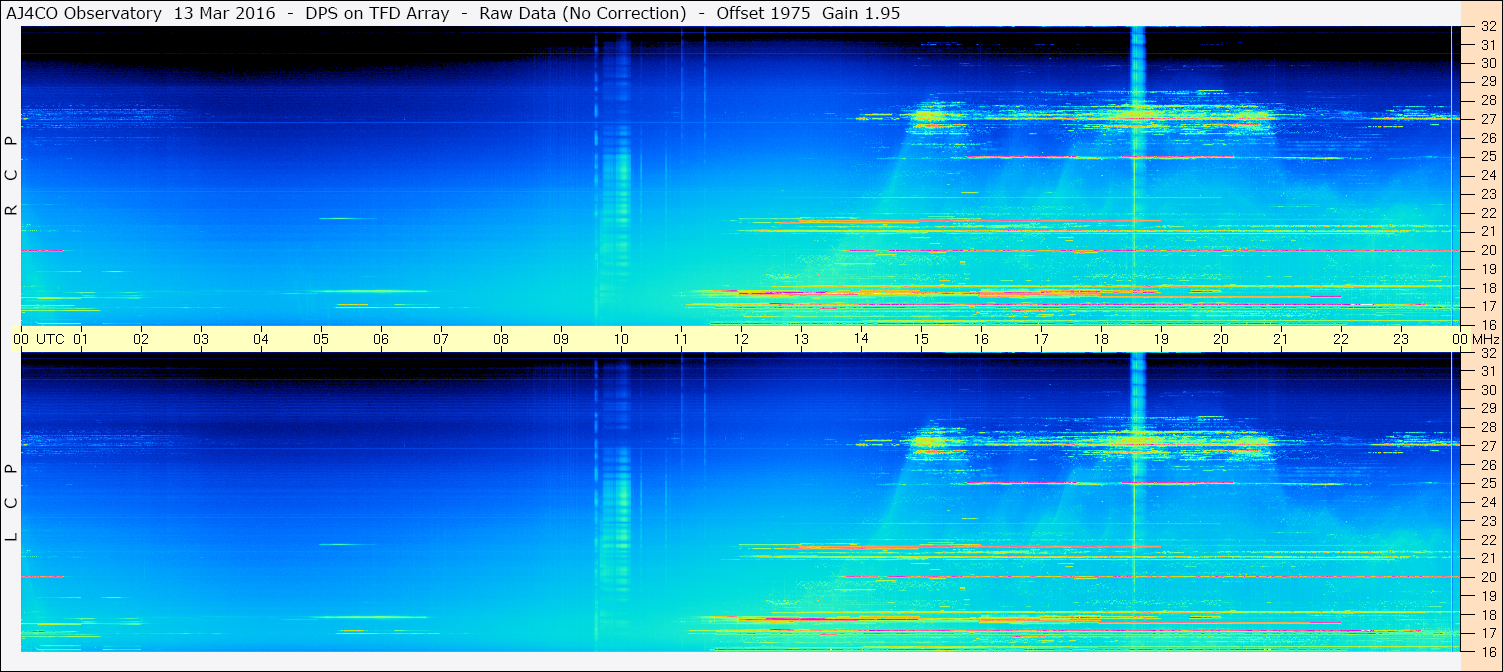Click the 18 hour tick on the UTC time axis

tap(1101, 339)
